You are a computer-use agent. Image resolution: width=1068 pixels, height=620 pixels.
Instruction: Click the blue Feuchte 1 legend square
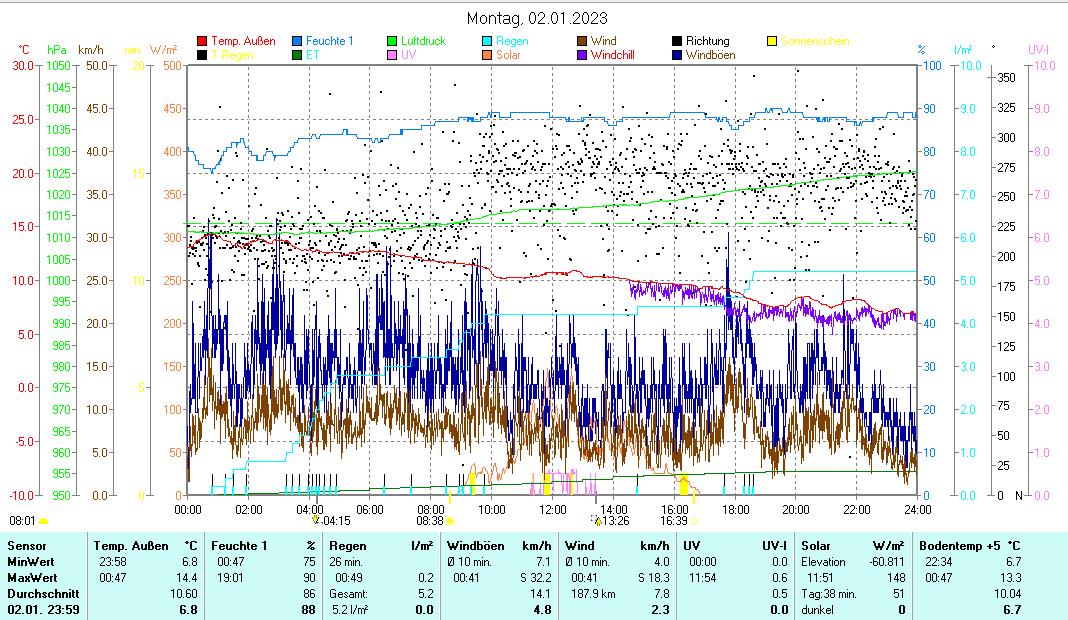pos(297,42)
